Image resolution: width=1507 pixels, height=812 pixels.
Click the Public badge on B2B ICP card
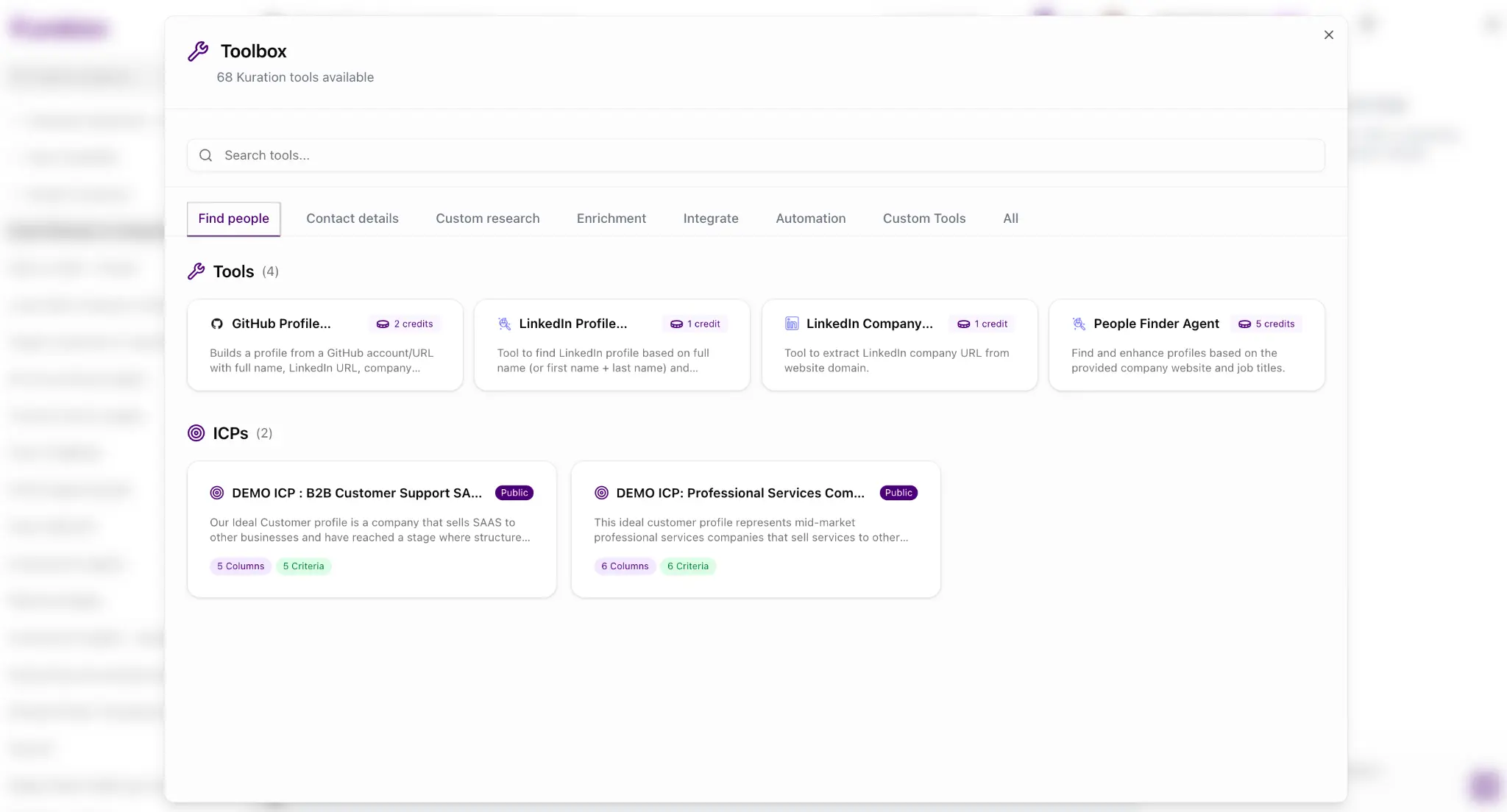click(x=514, y=493)
